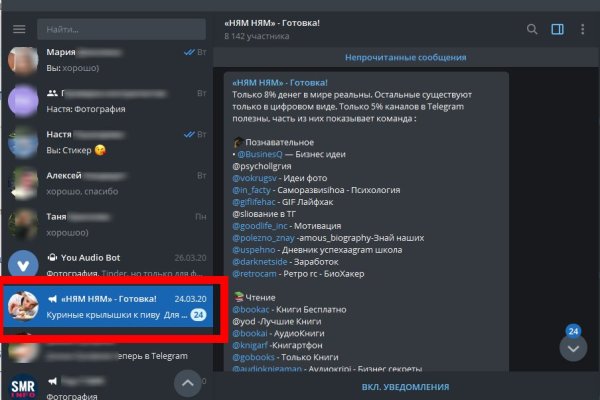
Task: Click the «НЯМ НЯМ» channel avatar
Action: (24, 308)
